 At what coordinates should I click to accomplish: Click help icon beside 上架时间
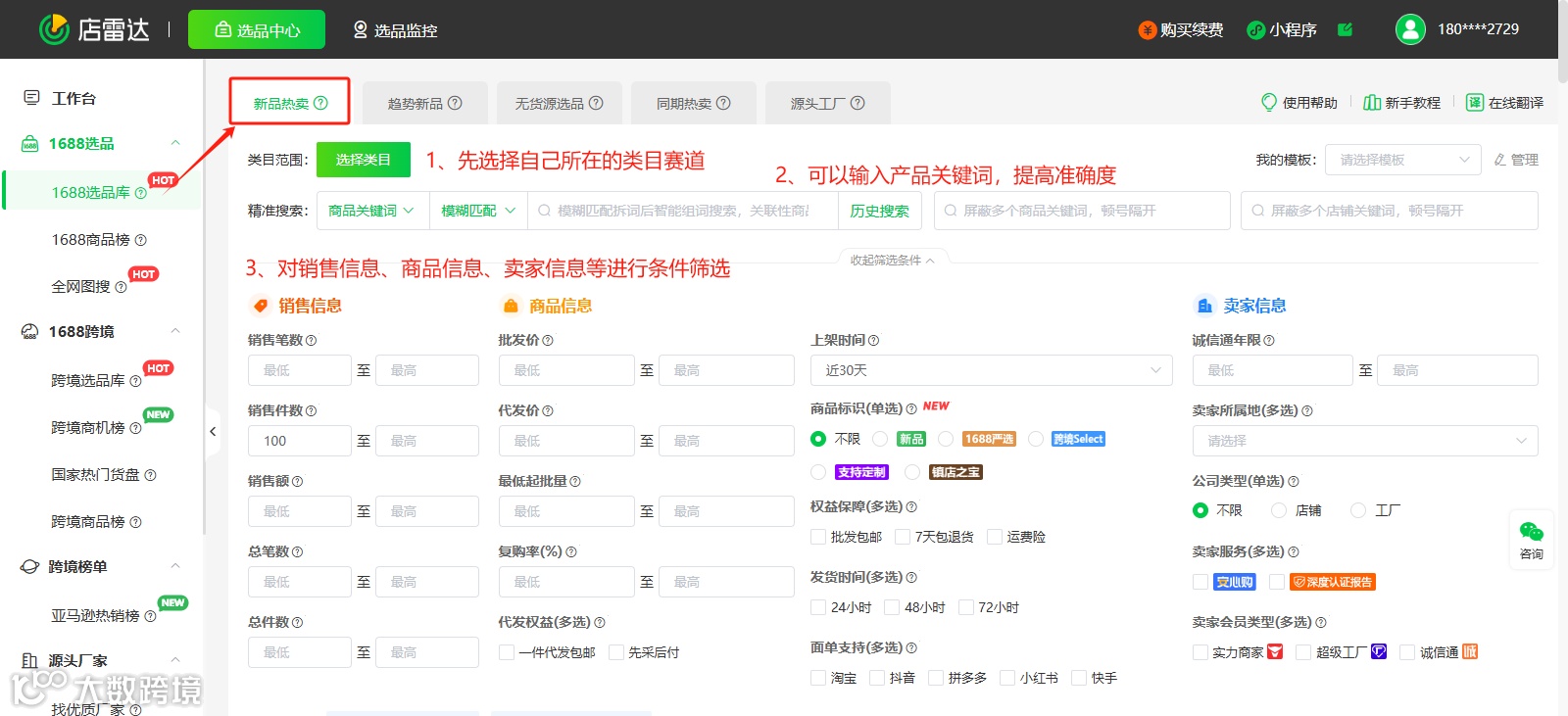[x=873, y=341]
